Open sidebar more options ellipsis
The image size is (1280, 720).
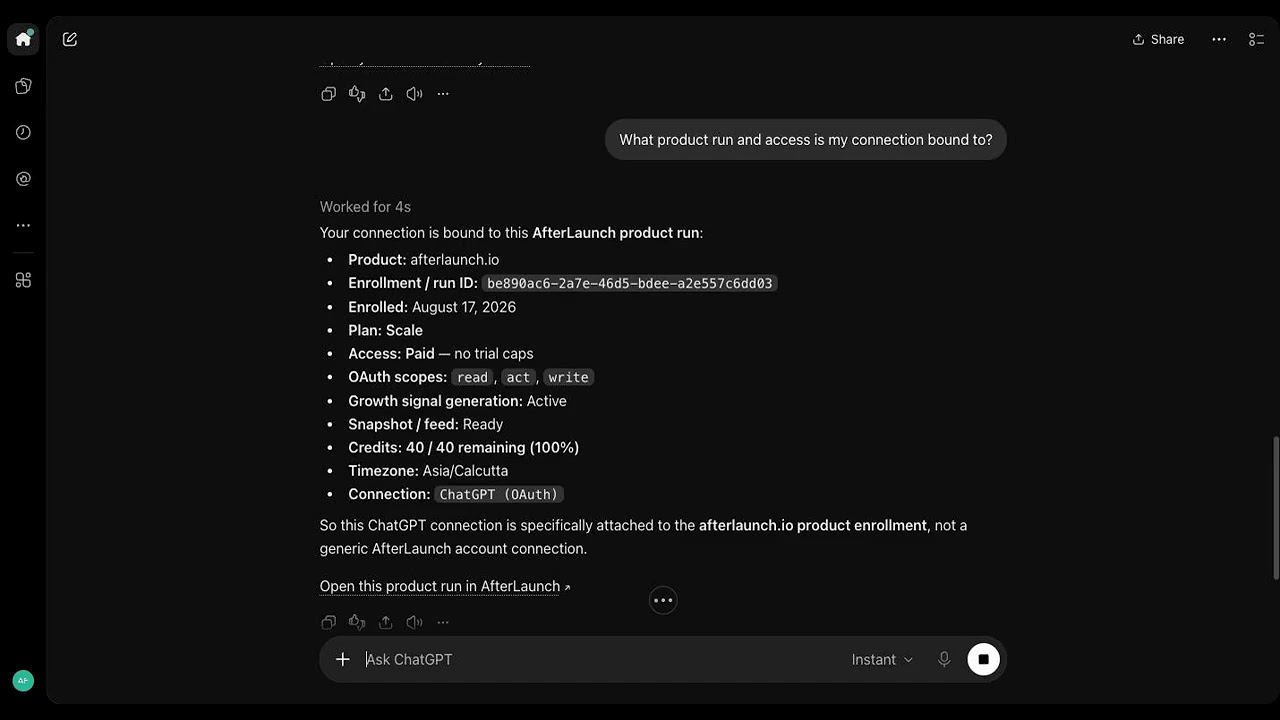click(x=23, y=226)
